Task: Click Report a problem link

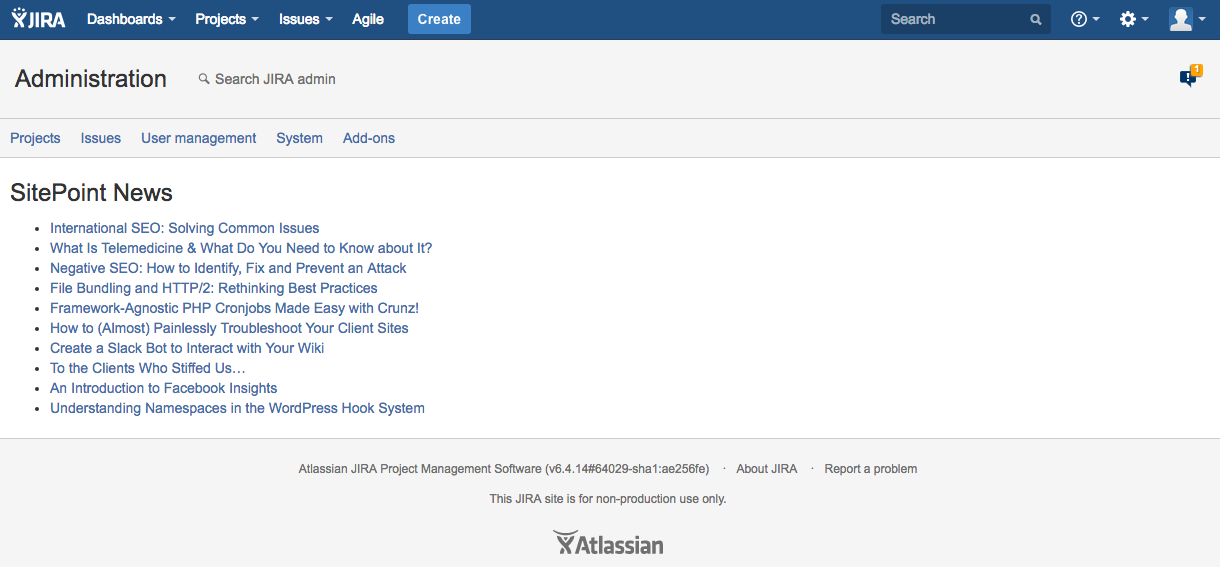Action: pyautogui.click(x=871, y=469)
